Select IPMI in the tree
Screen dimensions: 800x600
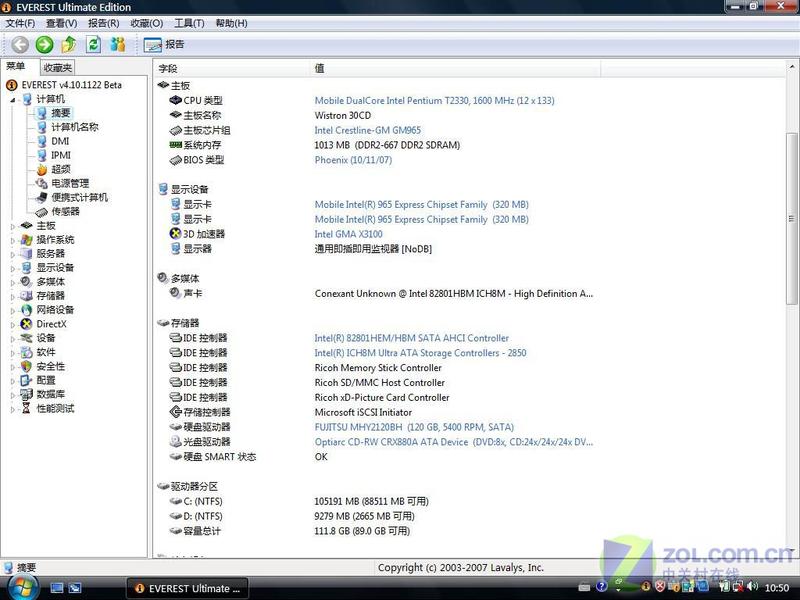click(61, 155)
